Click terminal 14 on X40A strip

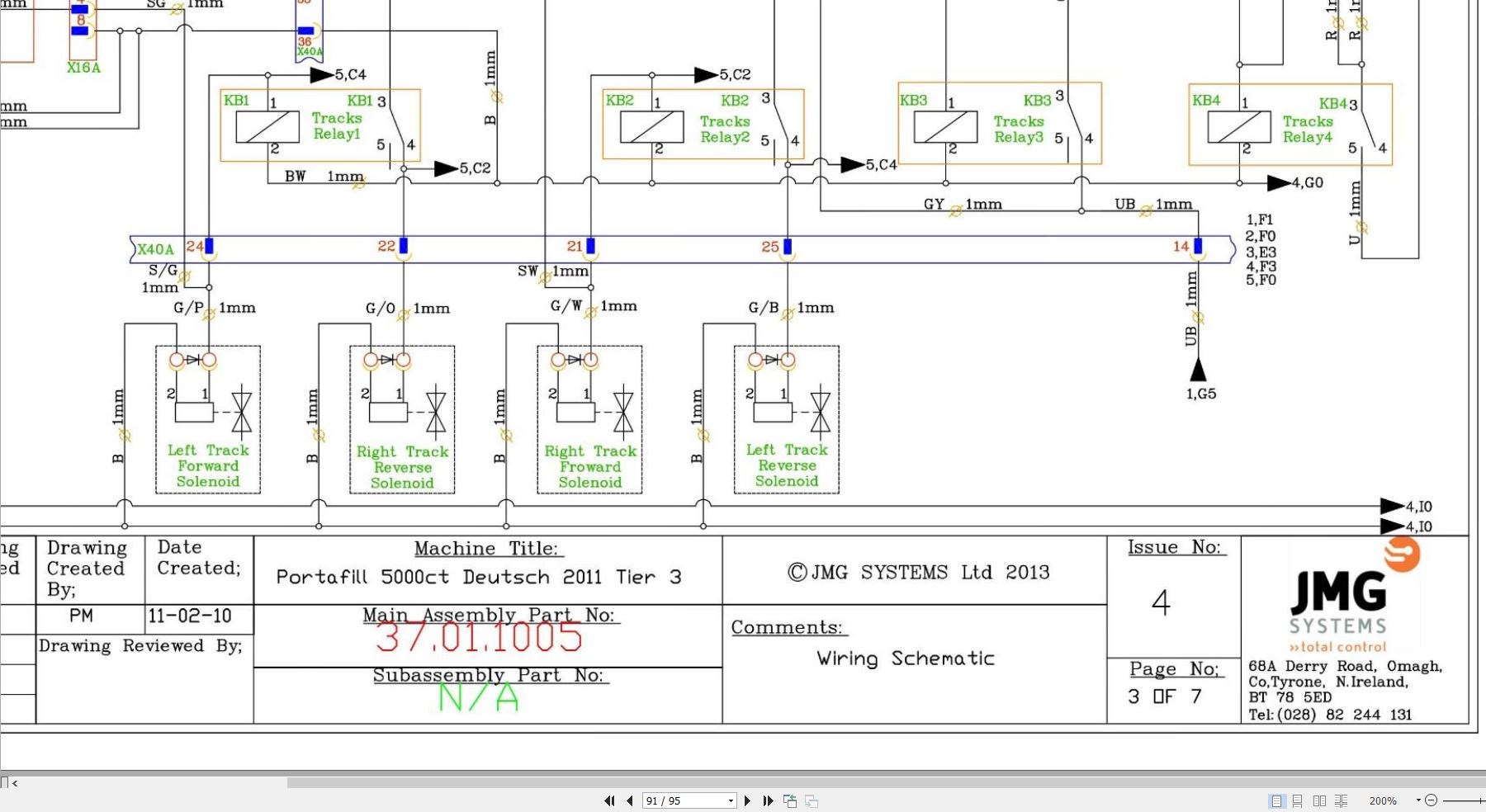point(1198,246)
